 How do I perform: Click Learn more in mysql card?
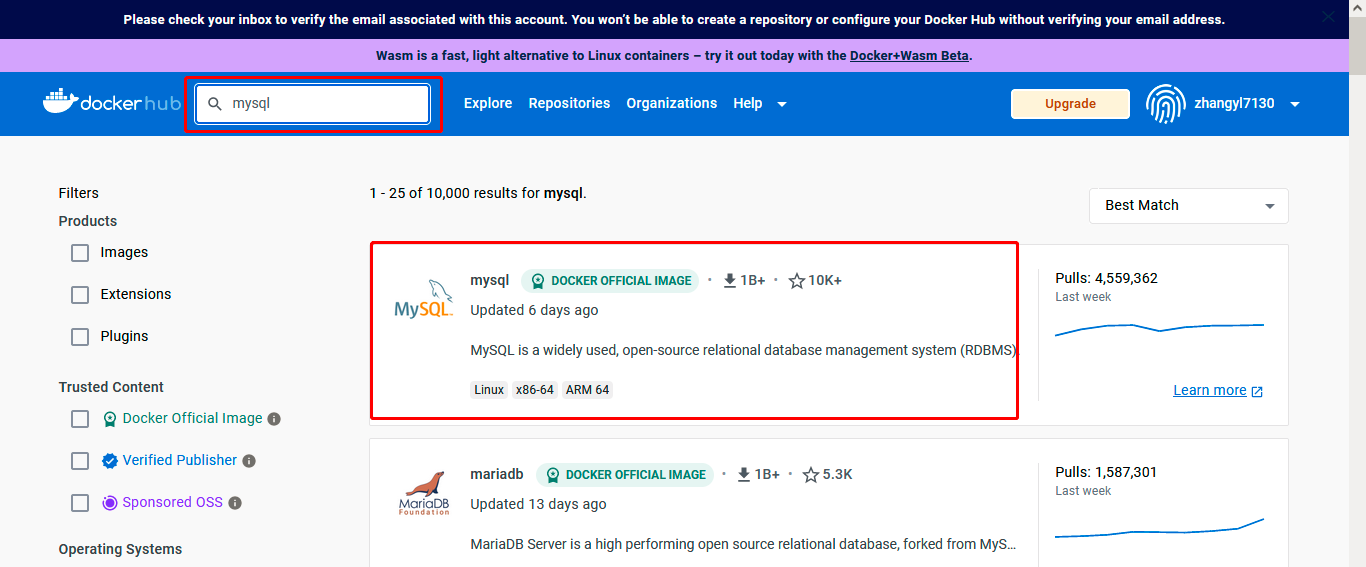1210,391
